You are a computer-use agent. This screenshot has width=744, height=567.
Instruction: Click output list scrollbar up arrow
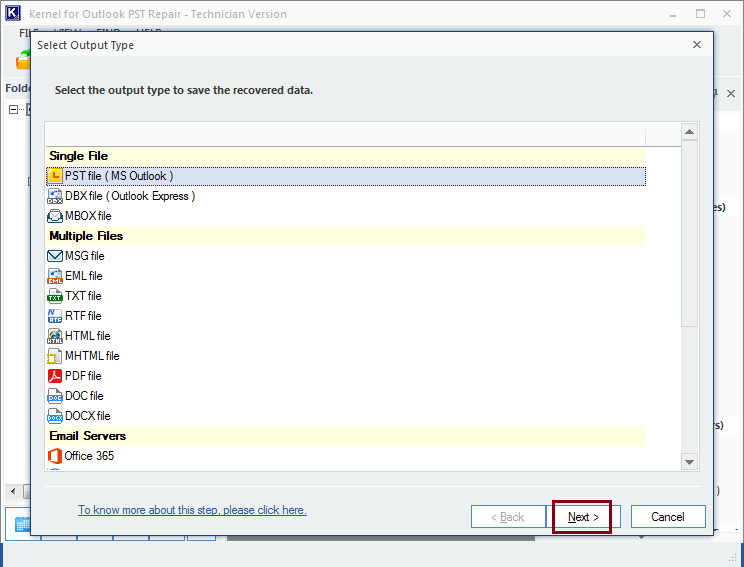[x=689, y=131]
